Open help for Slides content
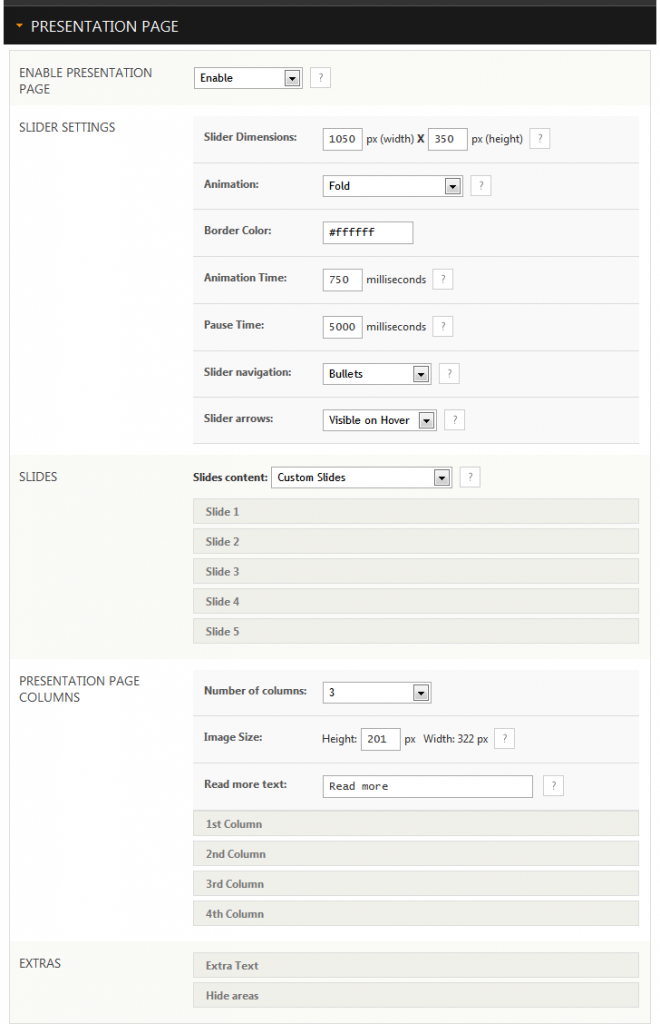Viewport: 660px width, 1024px height. 470,477
